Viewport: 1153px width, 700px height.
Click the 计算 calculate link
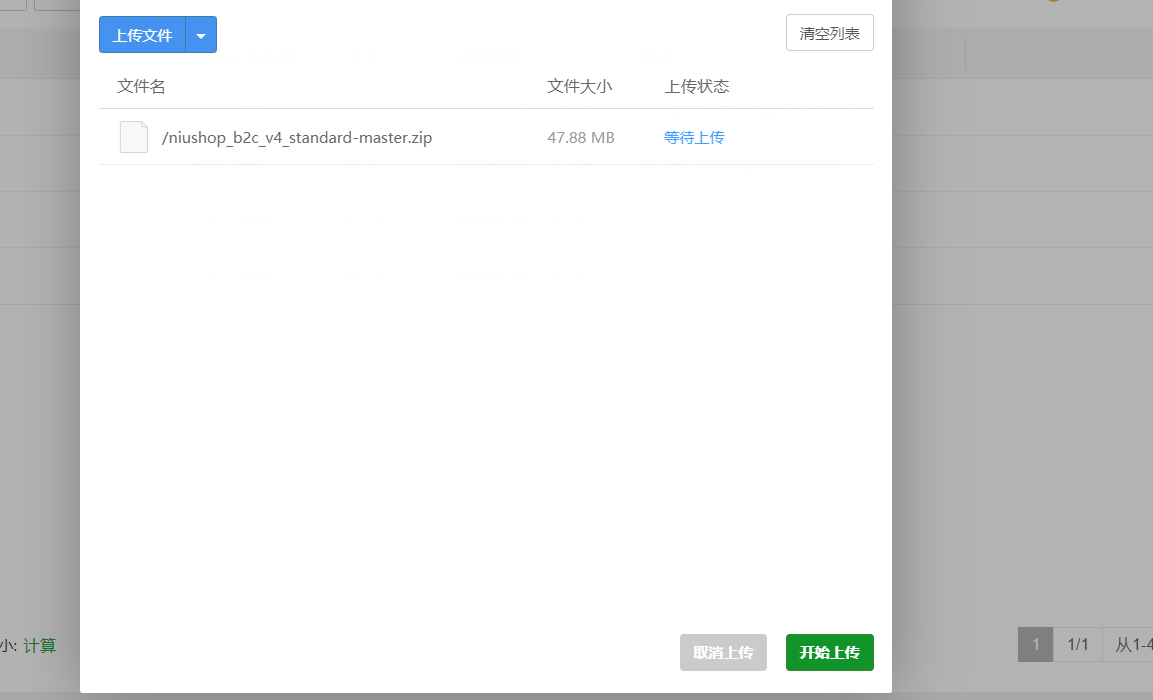pos(42,646)
